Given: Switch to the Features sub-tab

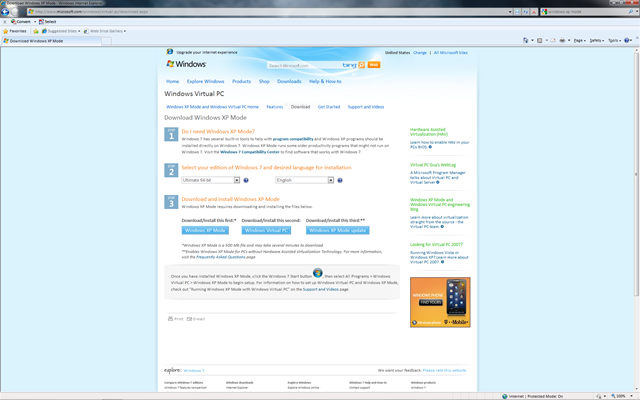Looking at the screenshot, I should coord(275,107).
